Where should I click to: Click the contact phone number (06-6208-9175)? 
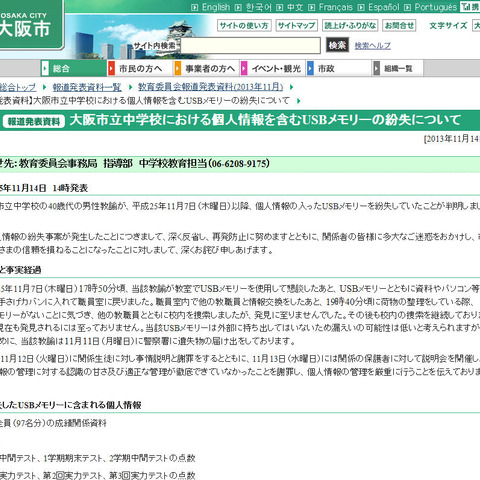coord(239,164)
